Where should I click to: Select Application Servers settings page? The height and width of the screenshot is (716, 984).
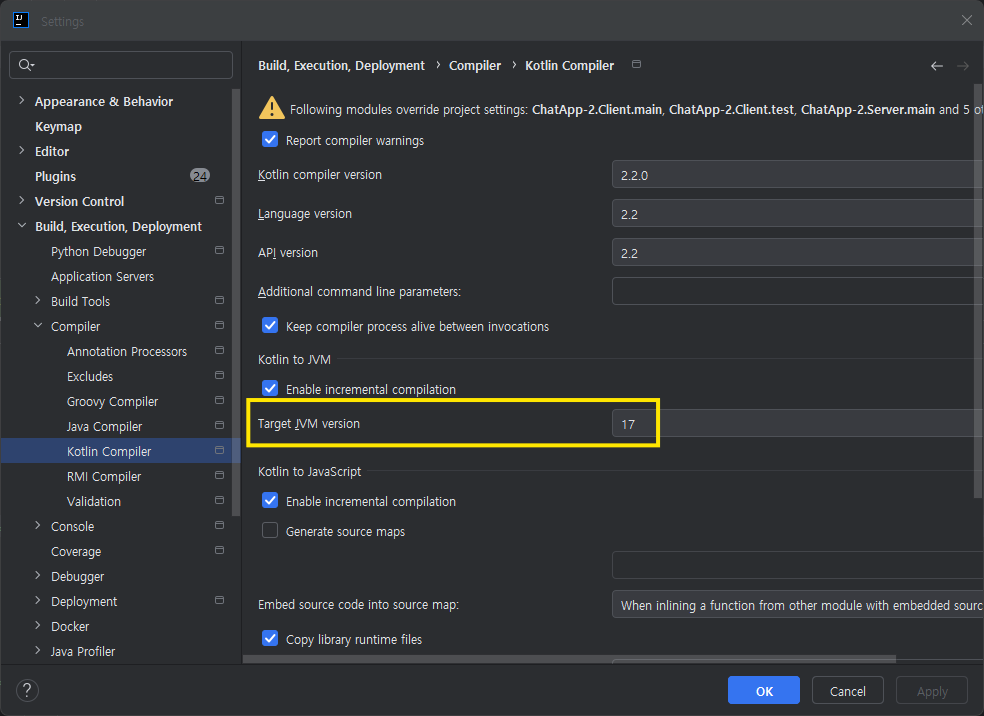click(x=102, y=276)
